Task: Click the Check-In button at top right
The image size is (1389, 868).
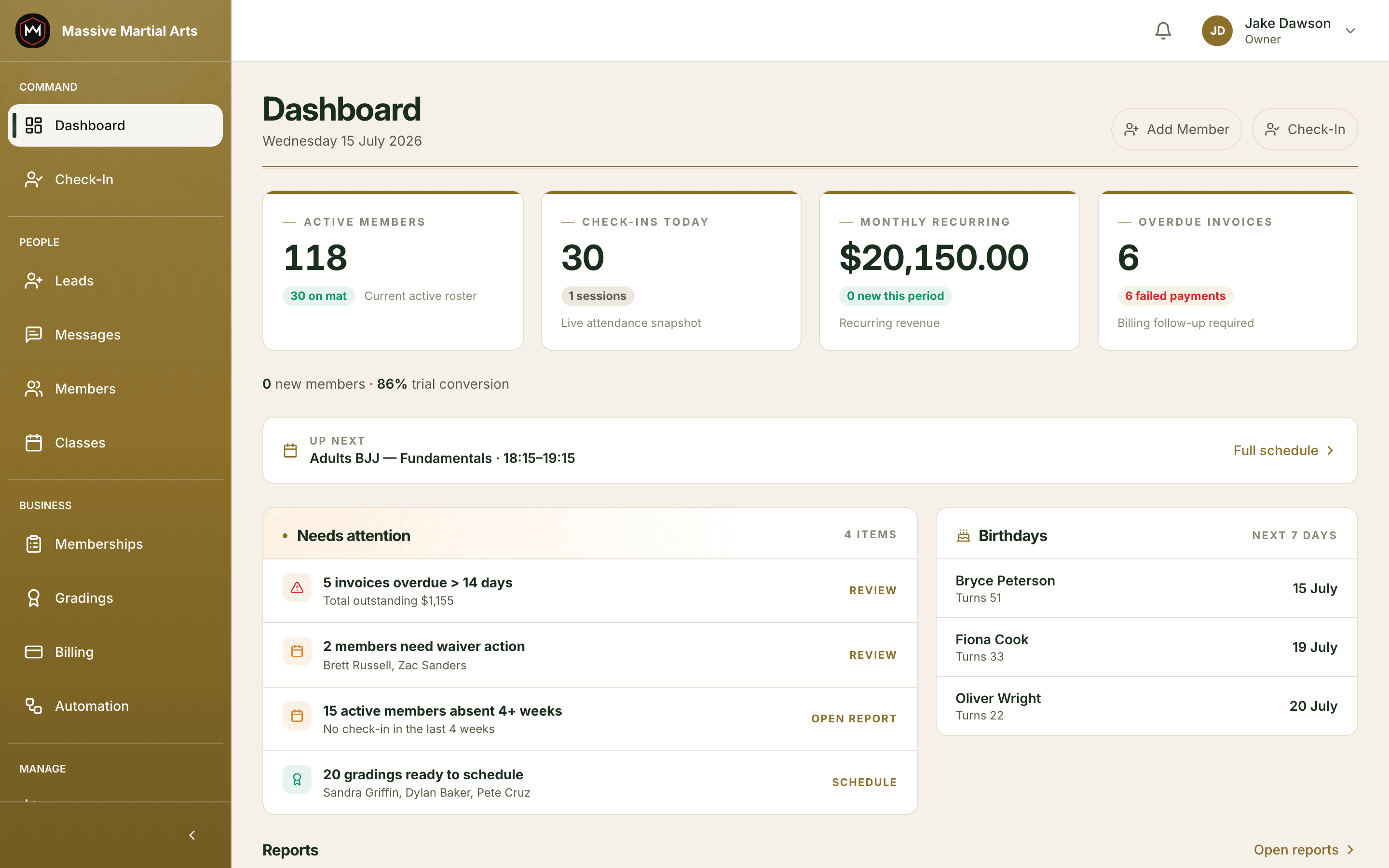Action: (1304, 129)
